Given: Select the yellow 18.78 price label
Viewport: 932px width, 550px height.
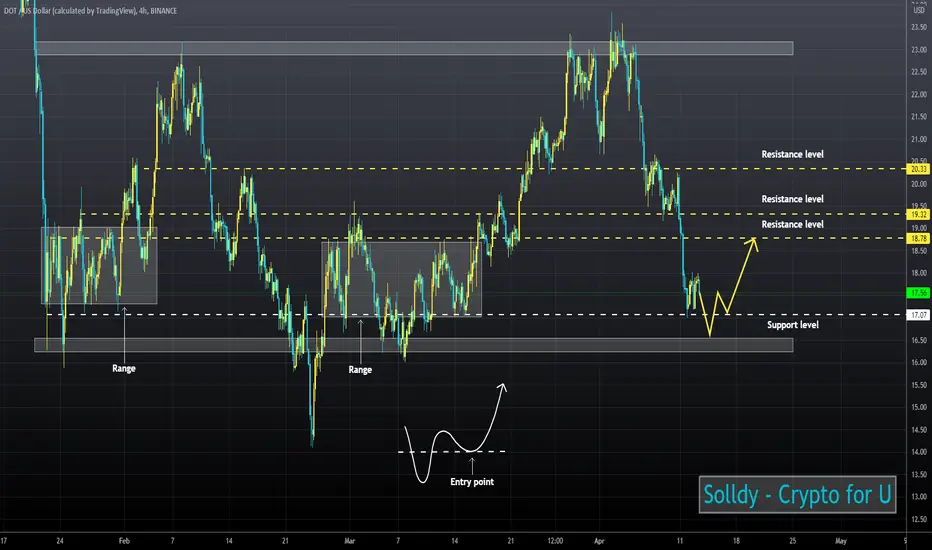Looking at the screenshot, I should 918,238.
